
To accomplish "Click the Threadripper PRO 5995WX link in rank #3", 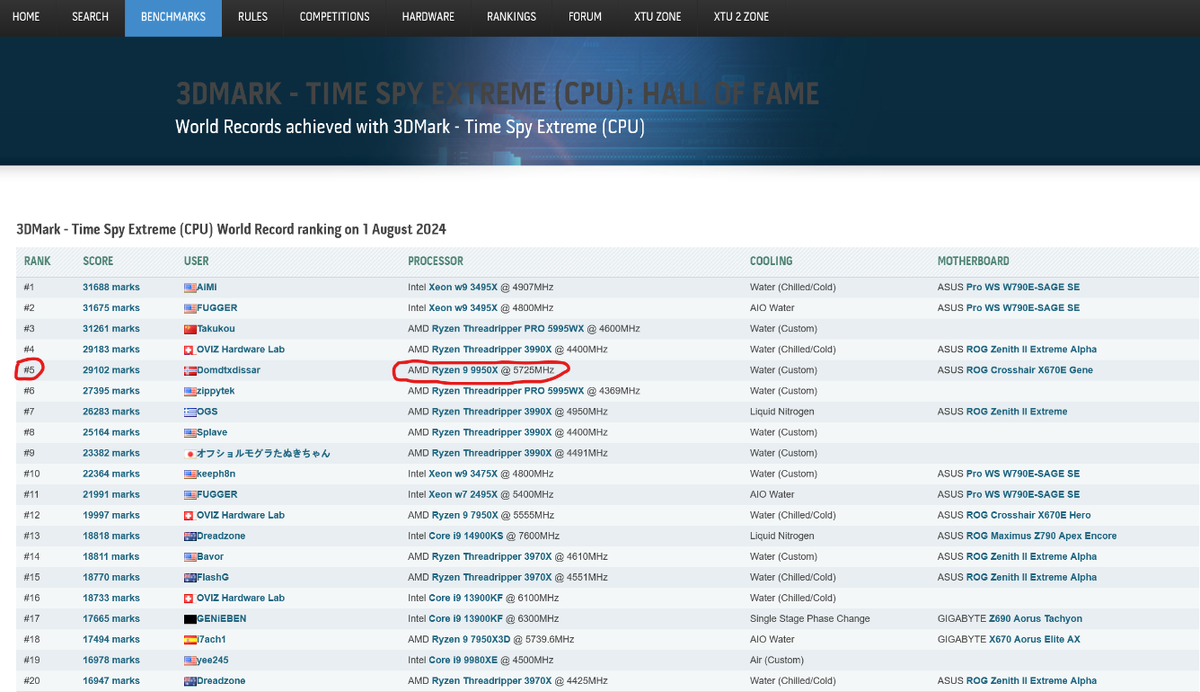I will (508, 329).
